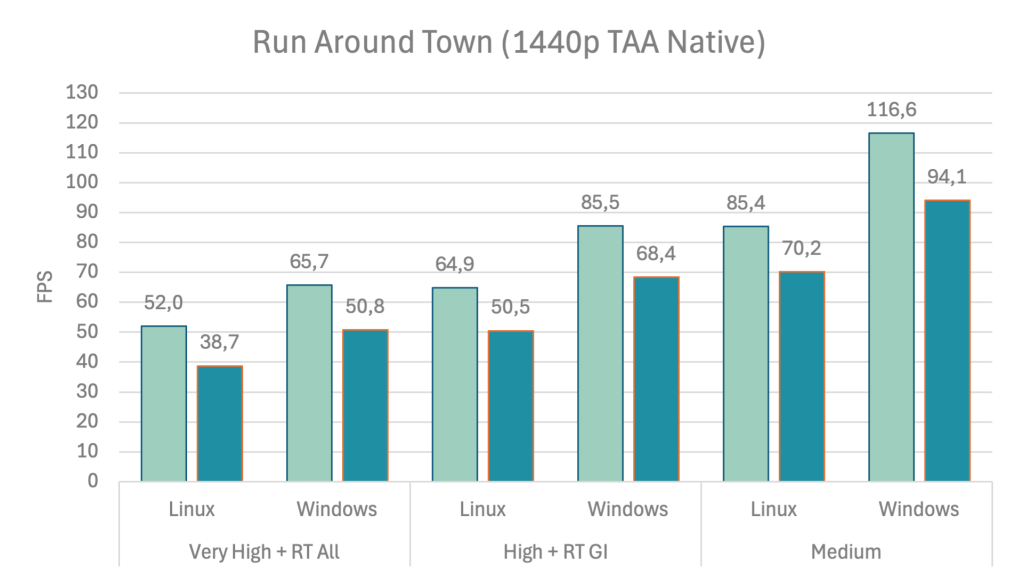Viewport: 1023px width, 581px height.
Task: Select the bar with value 50,8
Action: [x=365, y=405]
